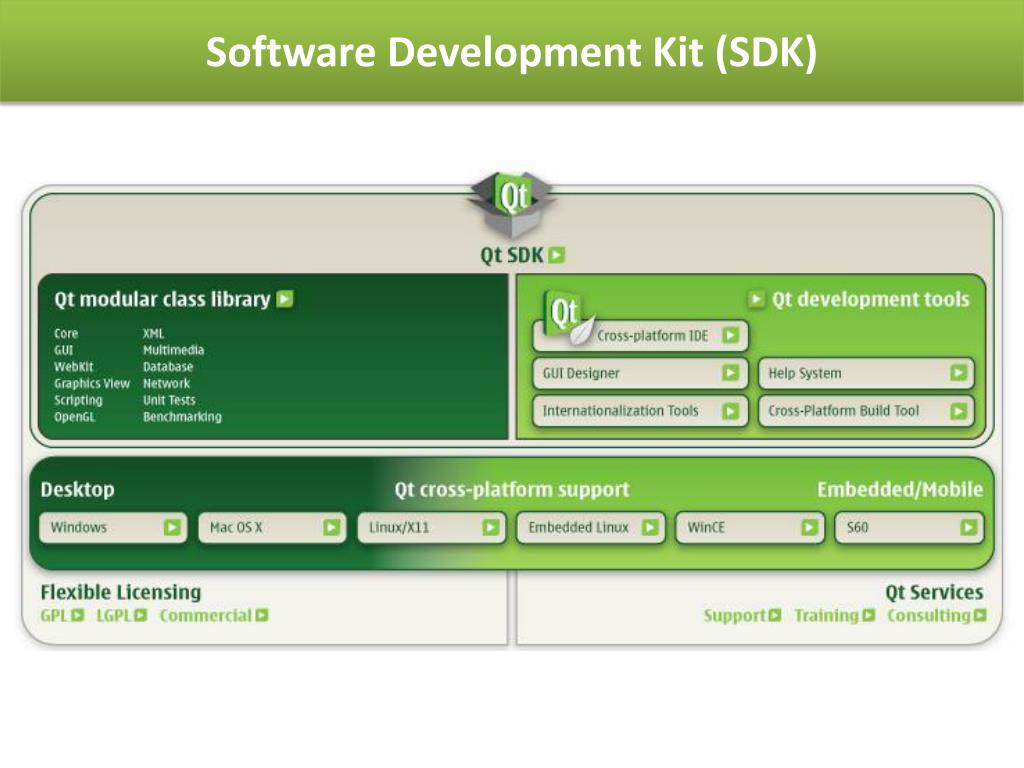Click arrow icon next to LGPL
This screenshot has height=768, width=1024.
[140, 615]
